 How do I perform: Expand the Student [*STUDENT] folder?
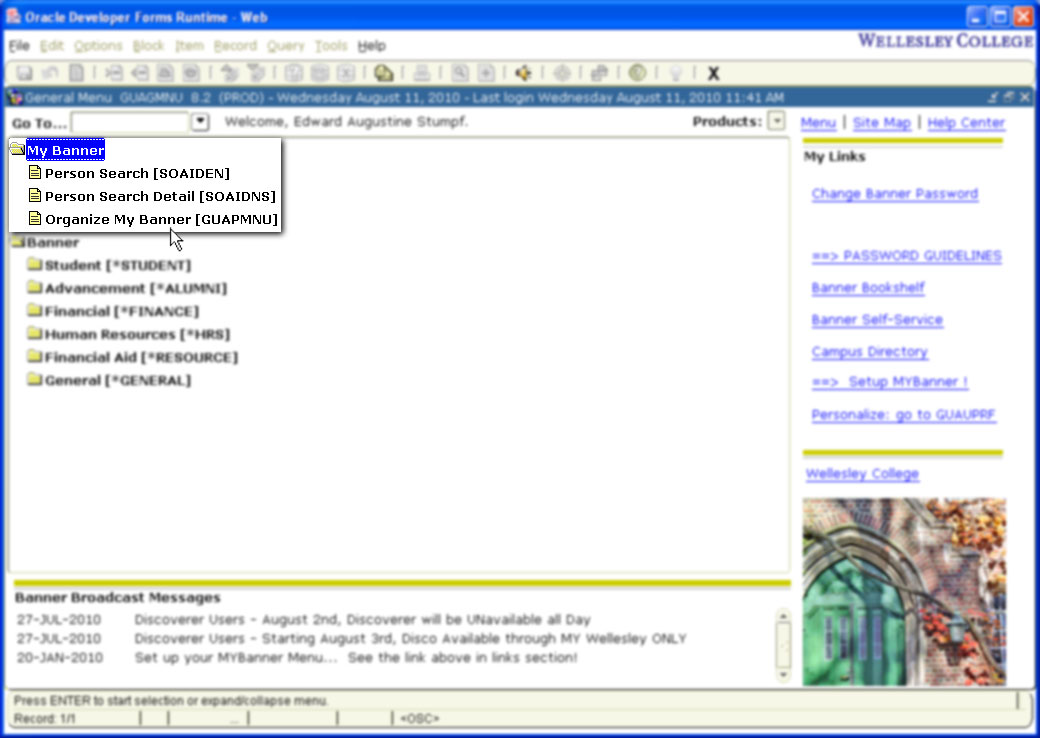click(34, 265)
